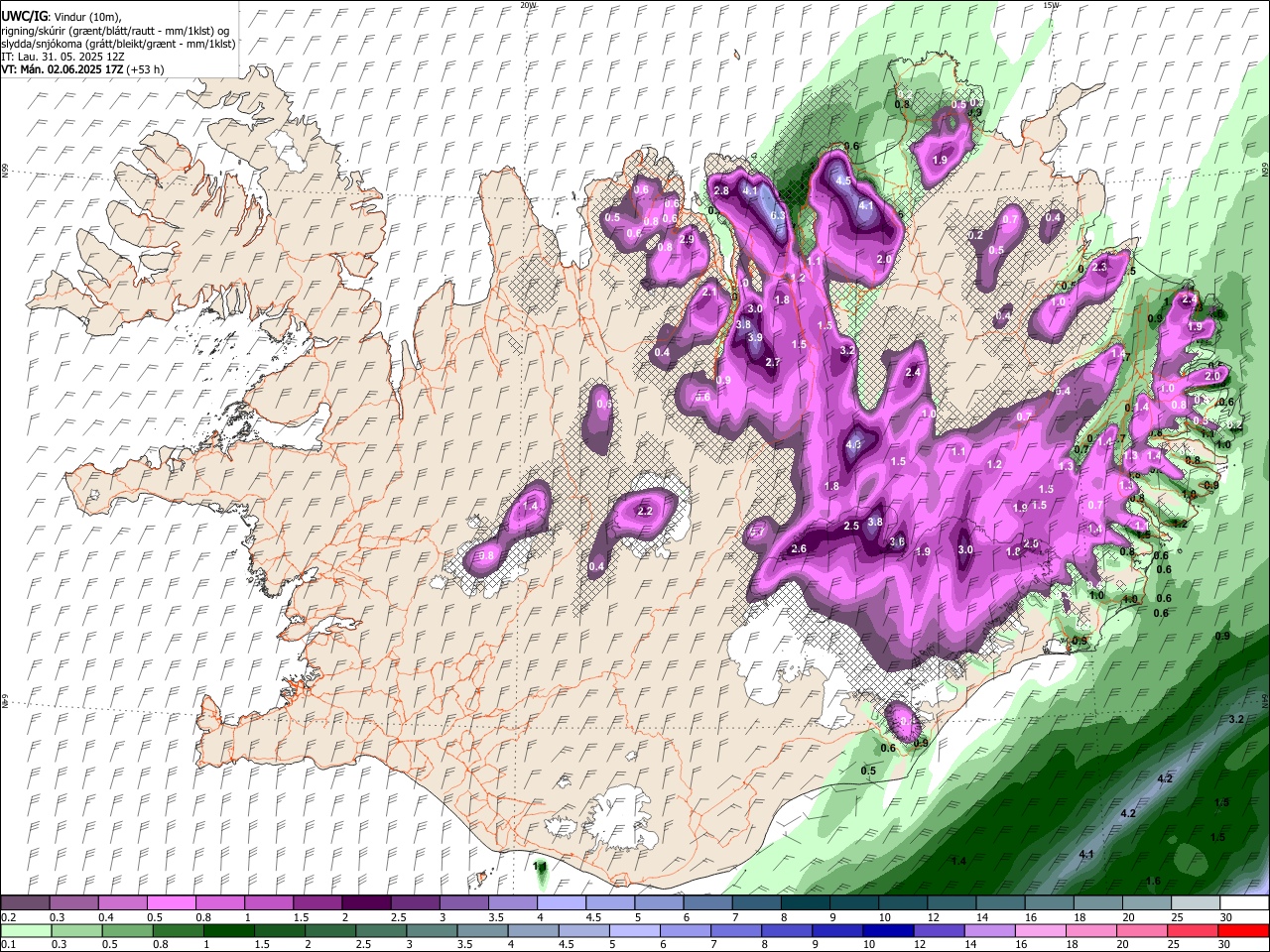Click the 6.3 precipitation value on the map
Viewport: 1270px width, 952px height.
pyautogui.click(x=778, y=215)
